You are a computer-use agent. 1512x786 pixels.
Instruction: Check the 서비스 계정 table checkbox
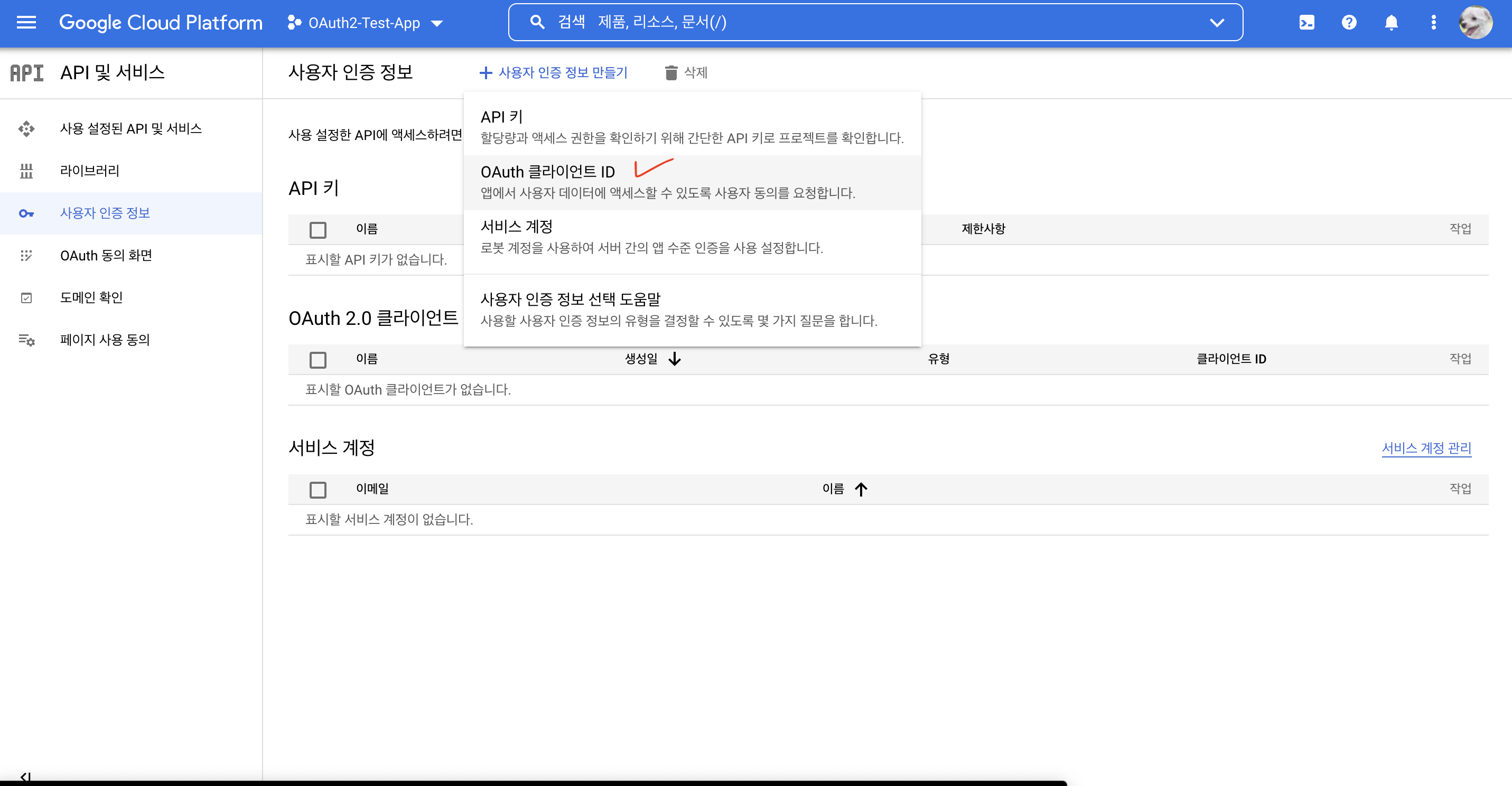[x=318, y=489]
